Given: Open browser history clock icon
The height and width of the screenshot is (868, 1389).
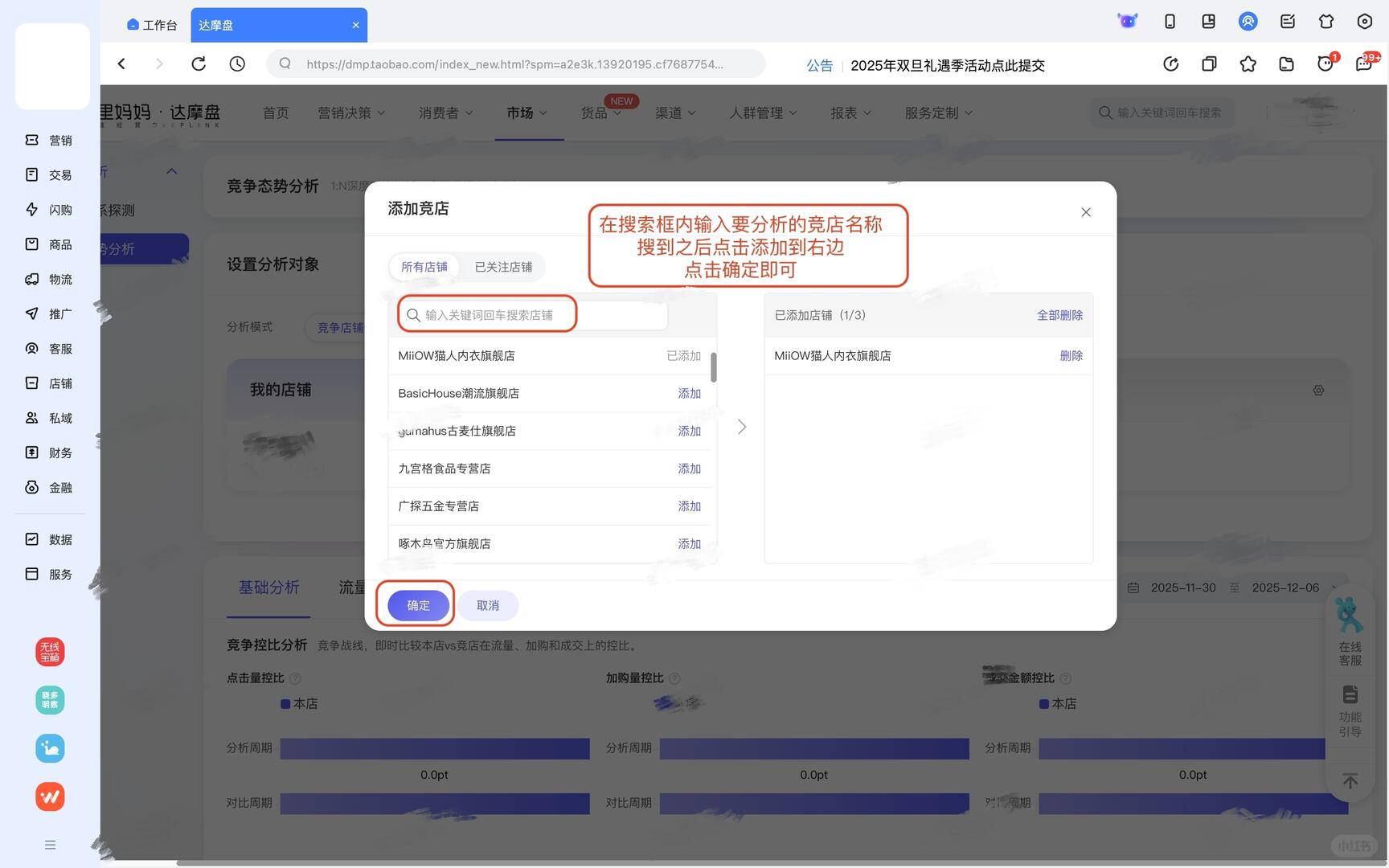Looking at the screenshot, I should tap(237, 63).
